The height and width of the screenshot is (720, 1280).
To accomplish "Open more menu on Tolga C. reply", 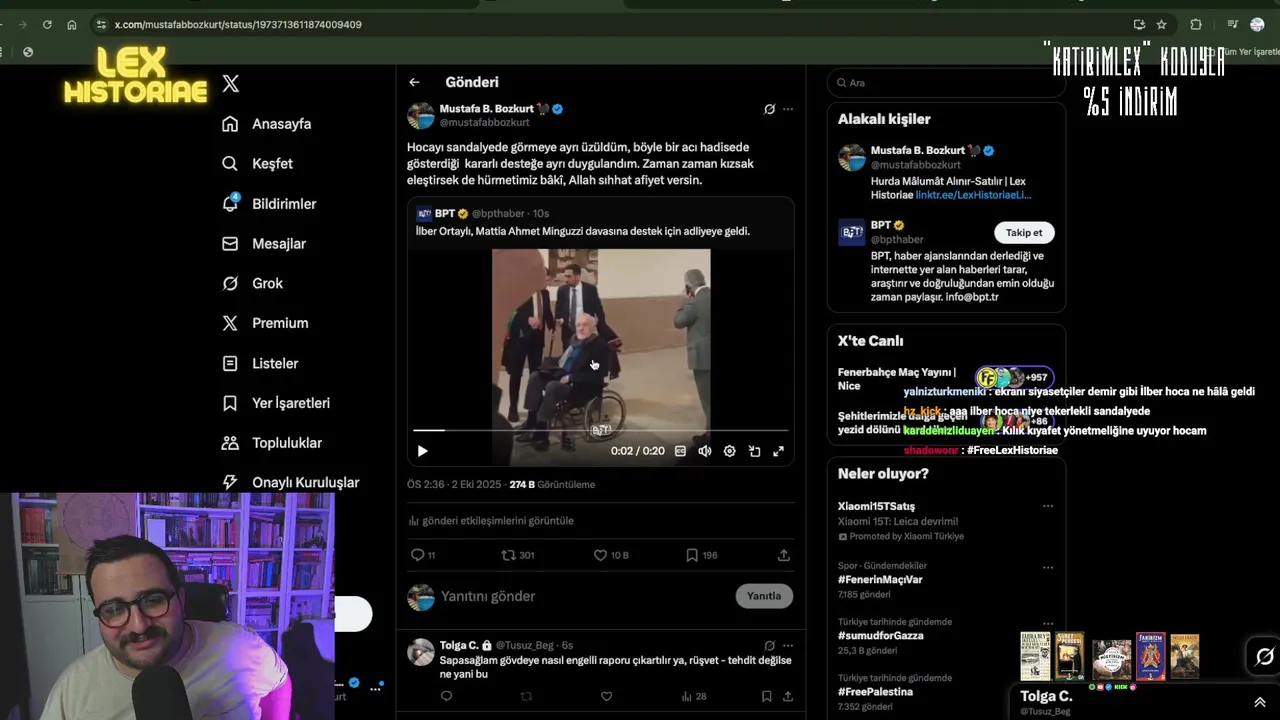I will point(788,646).
